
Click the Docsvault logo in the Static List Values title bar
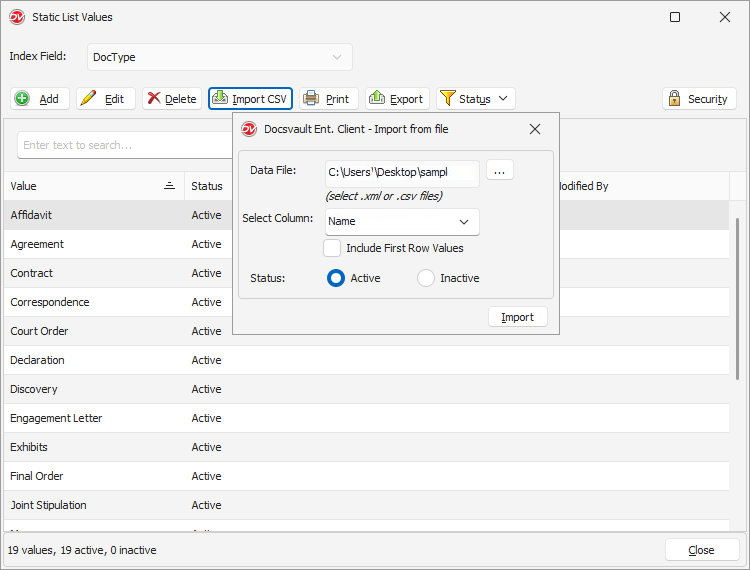[x=17, y=17]
